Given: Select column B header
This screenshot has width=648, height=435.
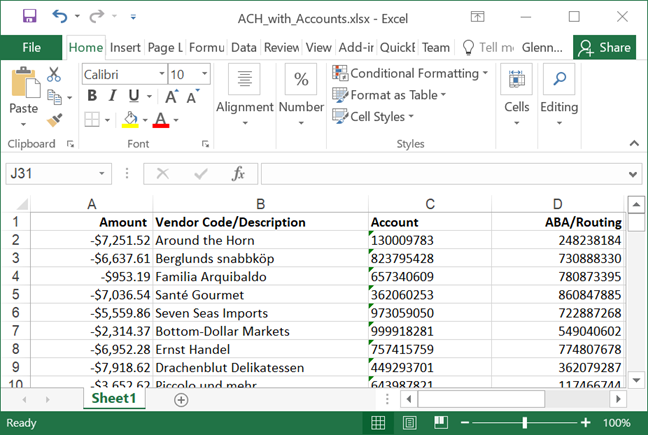Looking at the screenshot, I should (x=260, y=204).
